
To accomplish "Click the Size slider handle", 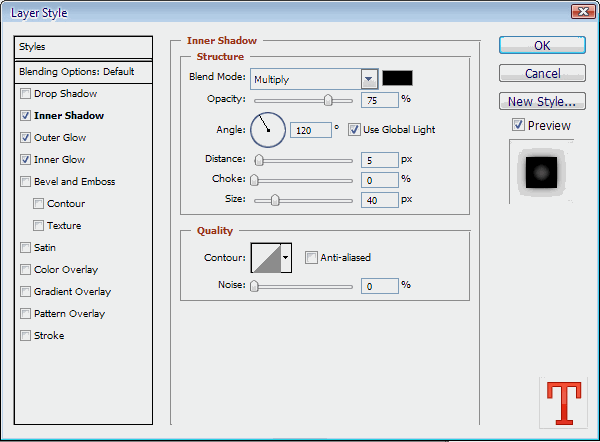I will click(x=275, y=200).
